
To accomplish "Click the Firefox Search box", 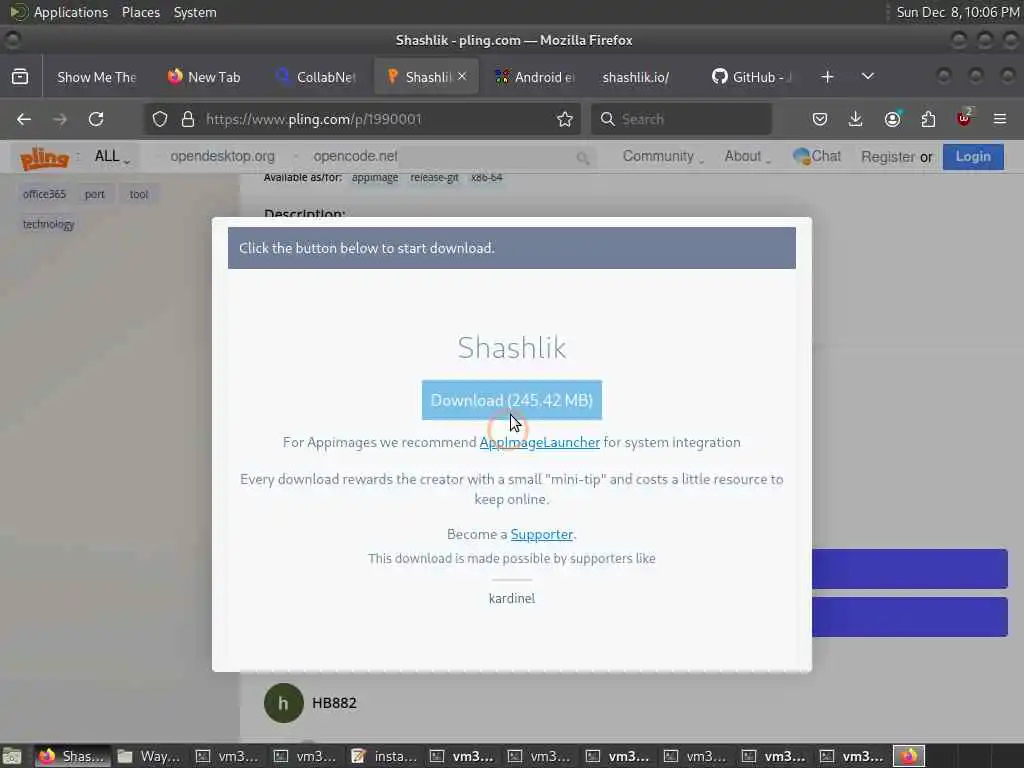I will tap(681, 119).
